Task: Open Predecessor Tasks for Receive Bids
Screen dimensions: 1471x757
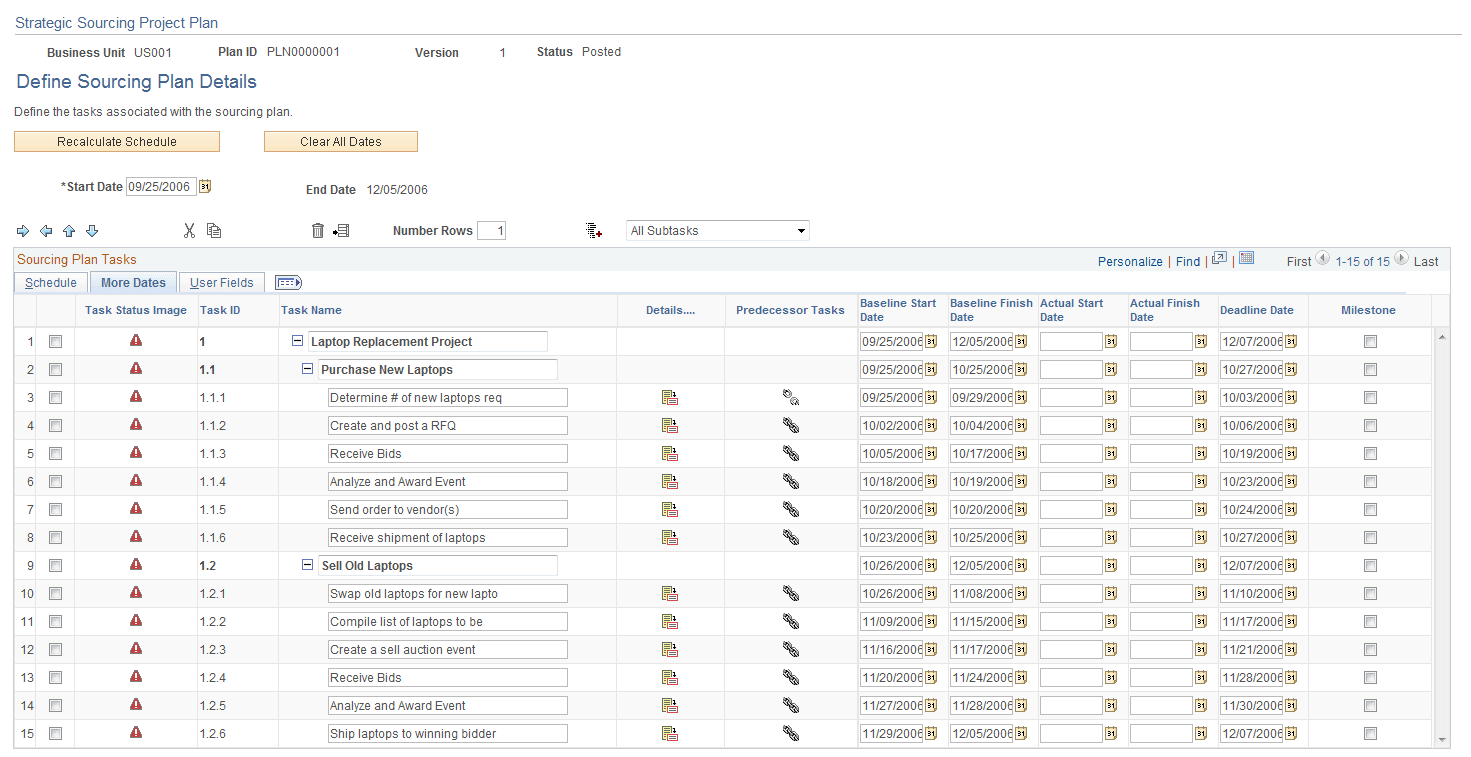Action: coord(790,453)
